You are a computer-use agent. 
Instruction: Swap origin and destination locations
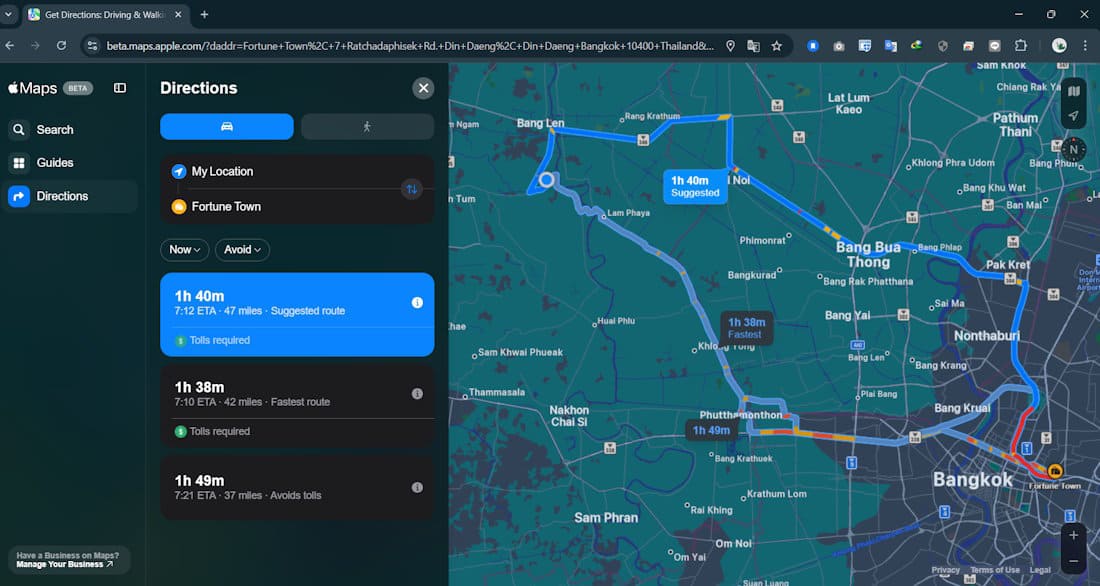pyautogui.click(x=411, y=189)
